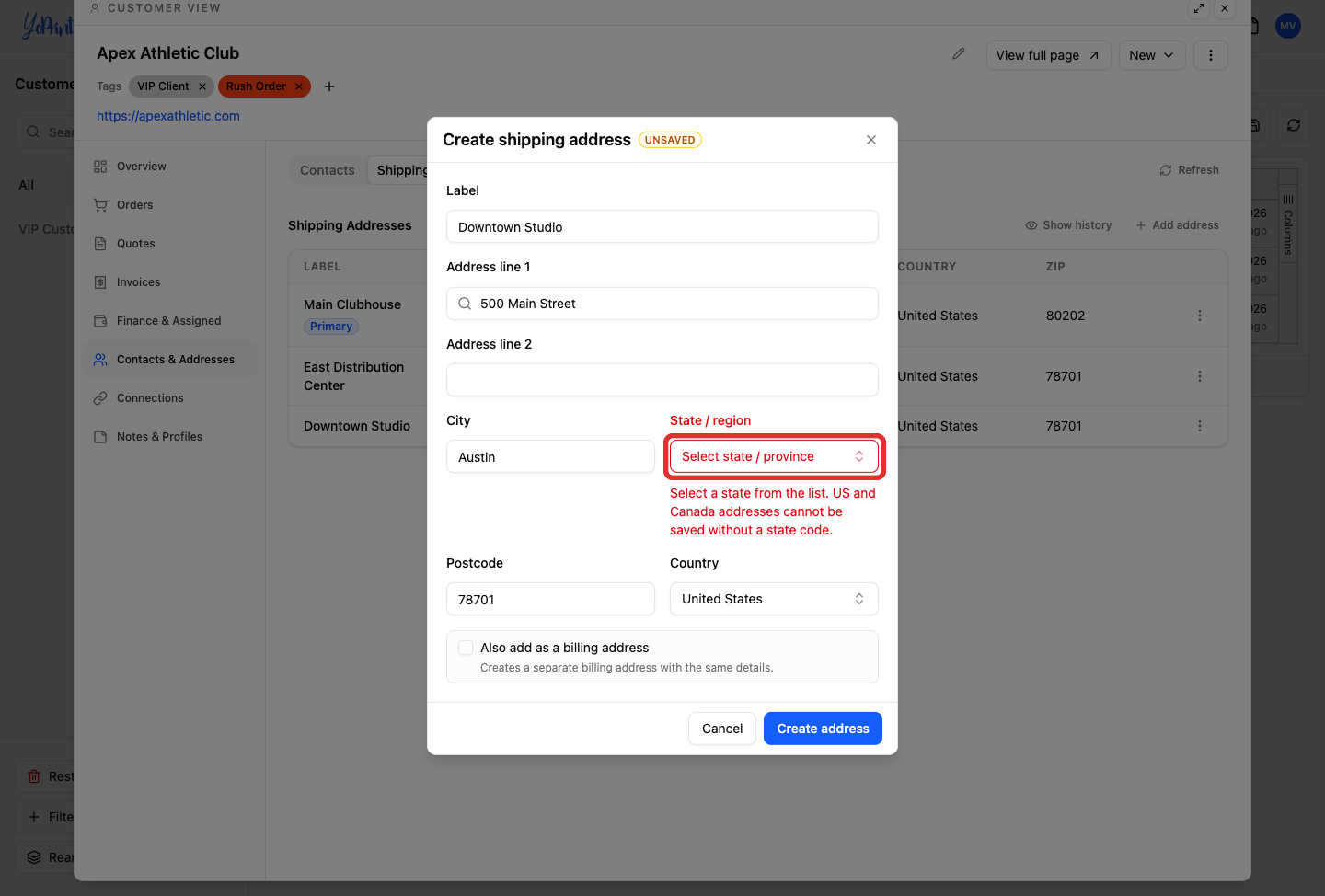Viewport: 1325px width, 896px height.
Task: Remove the VIP Client tag
Action: 202,86
